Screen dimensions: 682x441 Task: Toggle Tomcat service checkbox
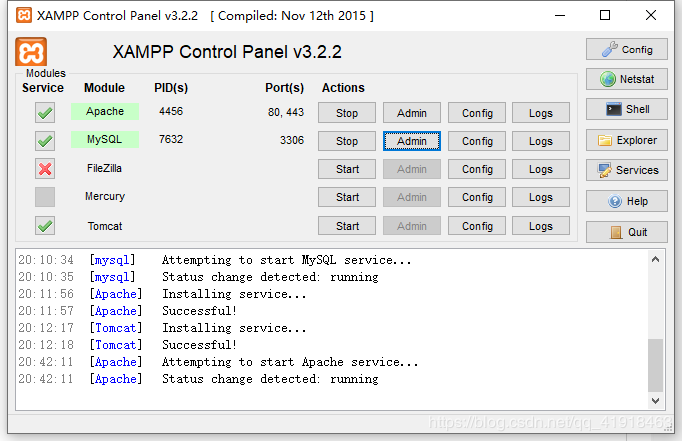click(45, 226)
